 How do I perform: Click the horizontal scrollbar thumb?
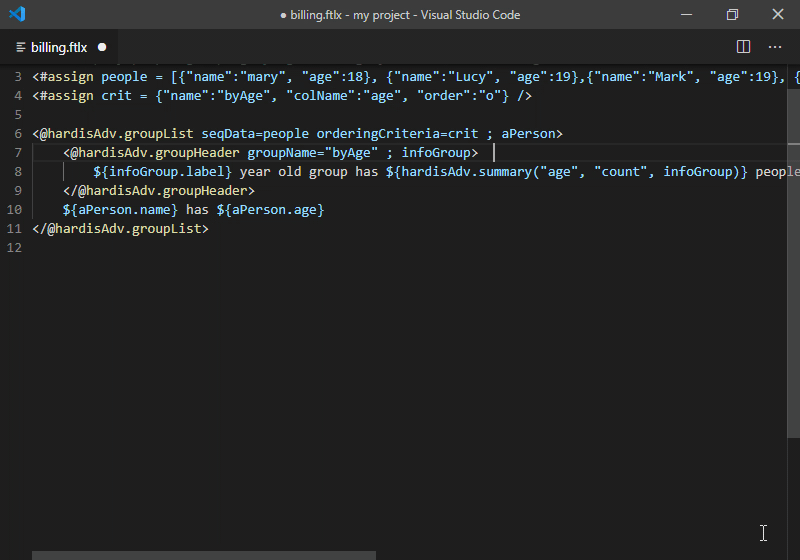pos(204,555)
